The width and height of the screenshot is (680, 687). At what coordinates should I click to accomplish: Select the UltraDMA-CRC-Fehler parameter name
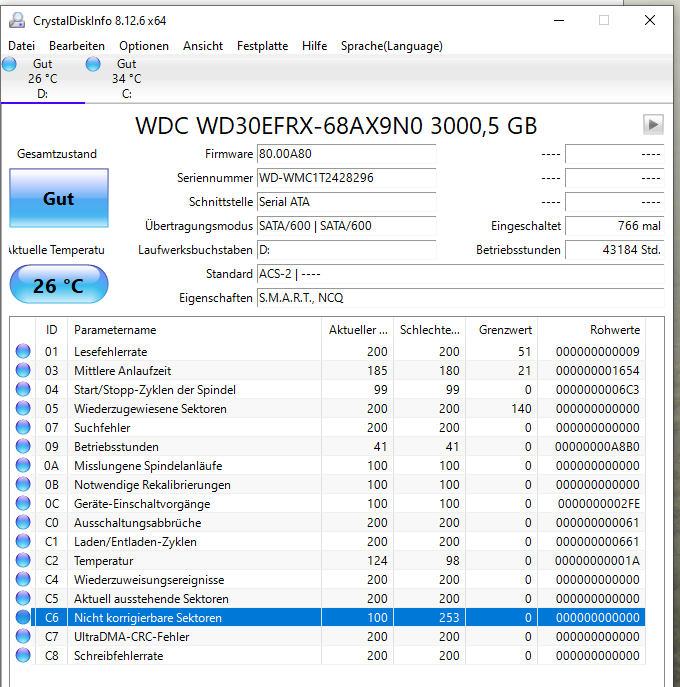[x=131, y=637]
